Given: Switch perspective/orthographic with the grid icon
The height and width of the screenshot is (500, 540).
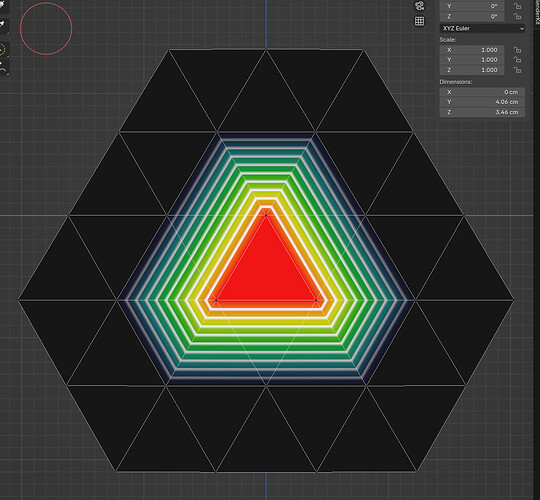Looking at the screenshot, I should (419, 21).
